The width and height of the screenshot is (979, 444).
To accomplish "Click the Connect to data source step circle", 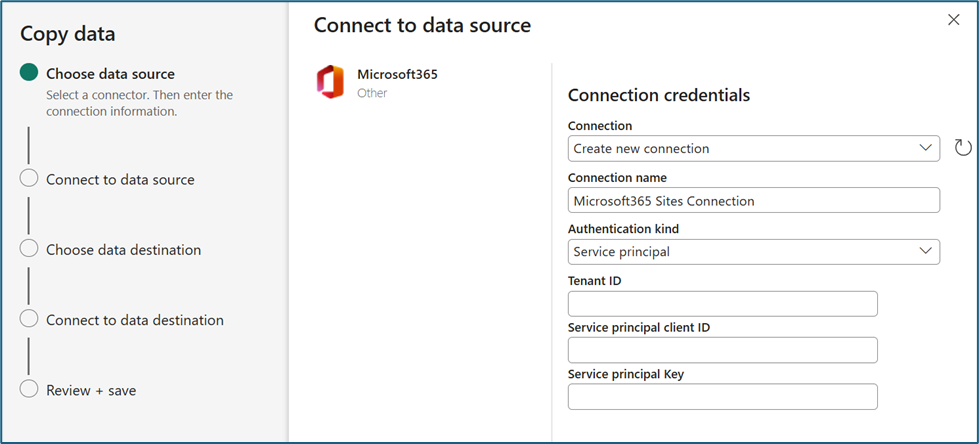I will point(29,178).
